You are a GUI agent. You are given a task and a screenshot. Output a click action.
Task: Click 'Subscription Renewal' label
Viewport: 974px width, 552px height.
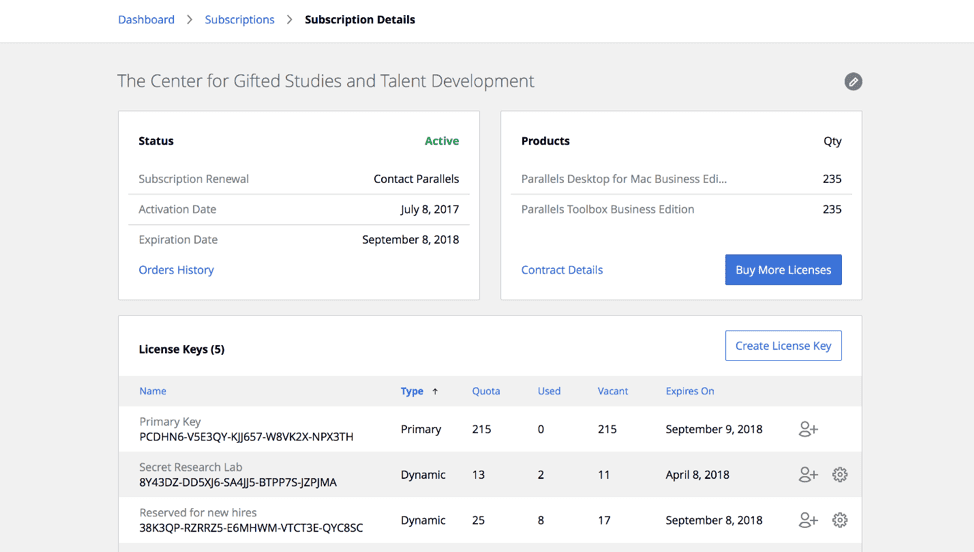194,179
